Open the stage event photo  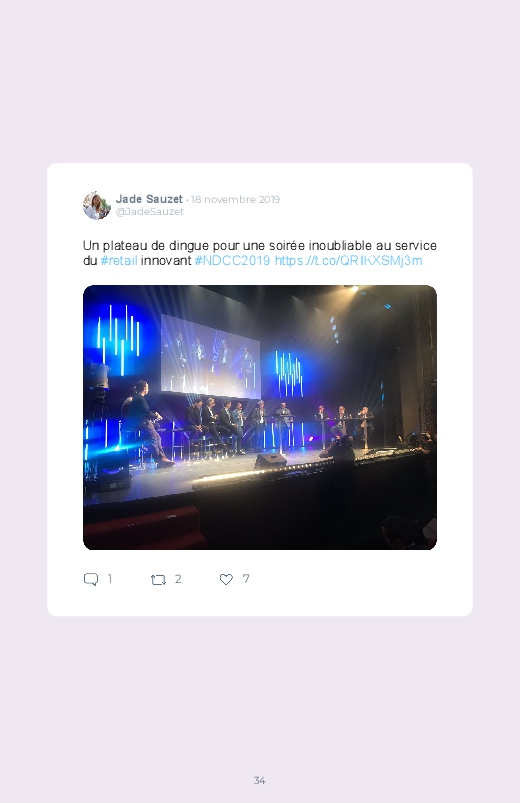pyautogui.click(x=260, y=417)
